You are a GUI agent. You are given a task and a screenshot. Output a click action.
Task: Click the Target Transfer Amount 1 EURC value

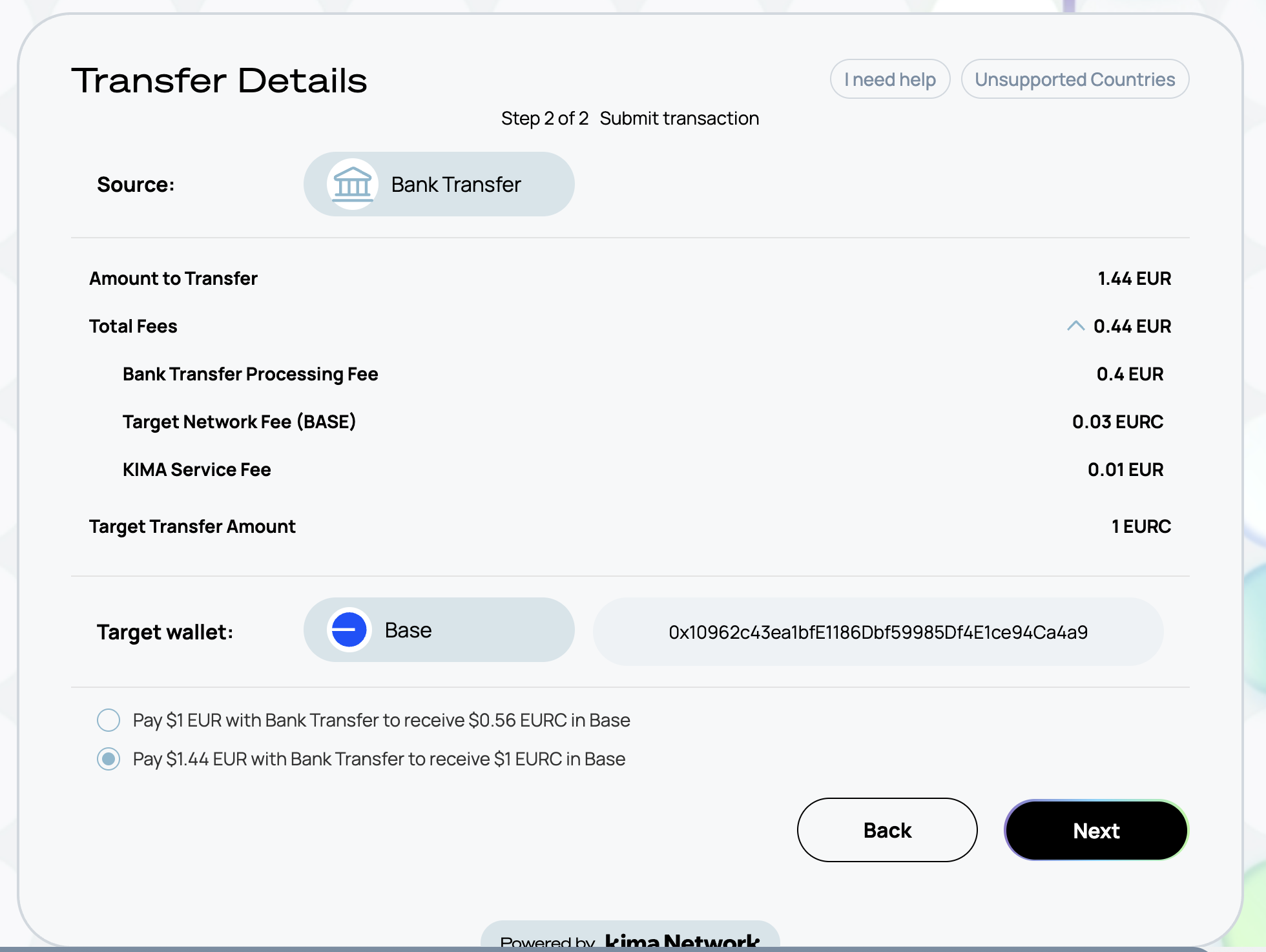click(1141, 526)
